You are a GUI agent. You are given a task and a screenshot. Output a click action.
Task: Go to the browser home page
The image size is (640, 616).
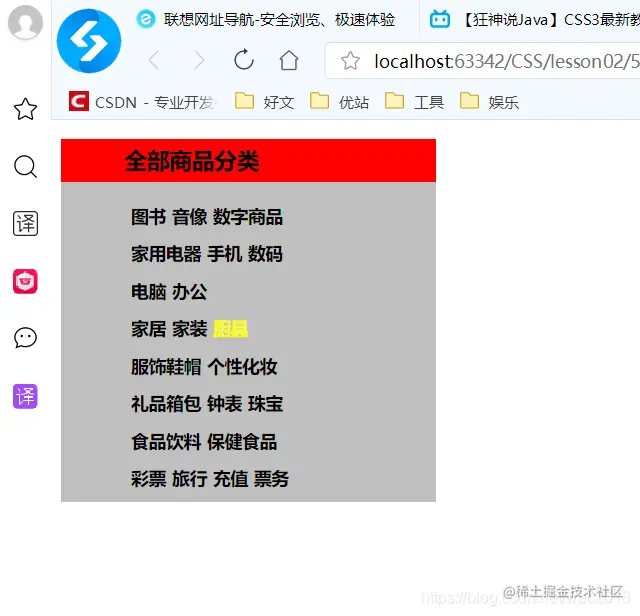click(289, 60)
